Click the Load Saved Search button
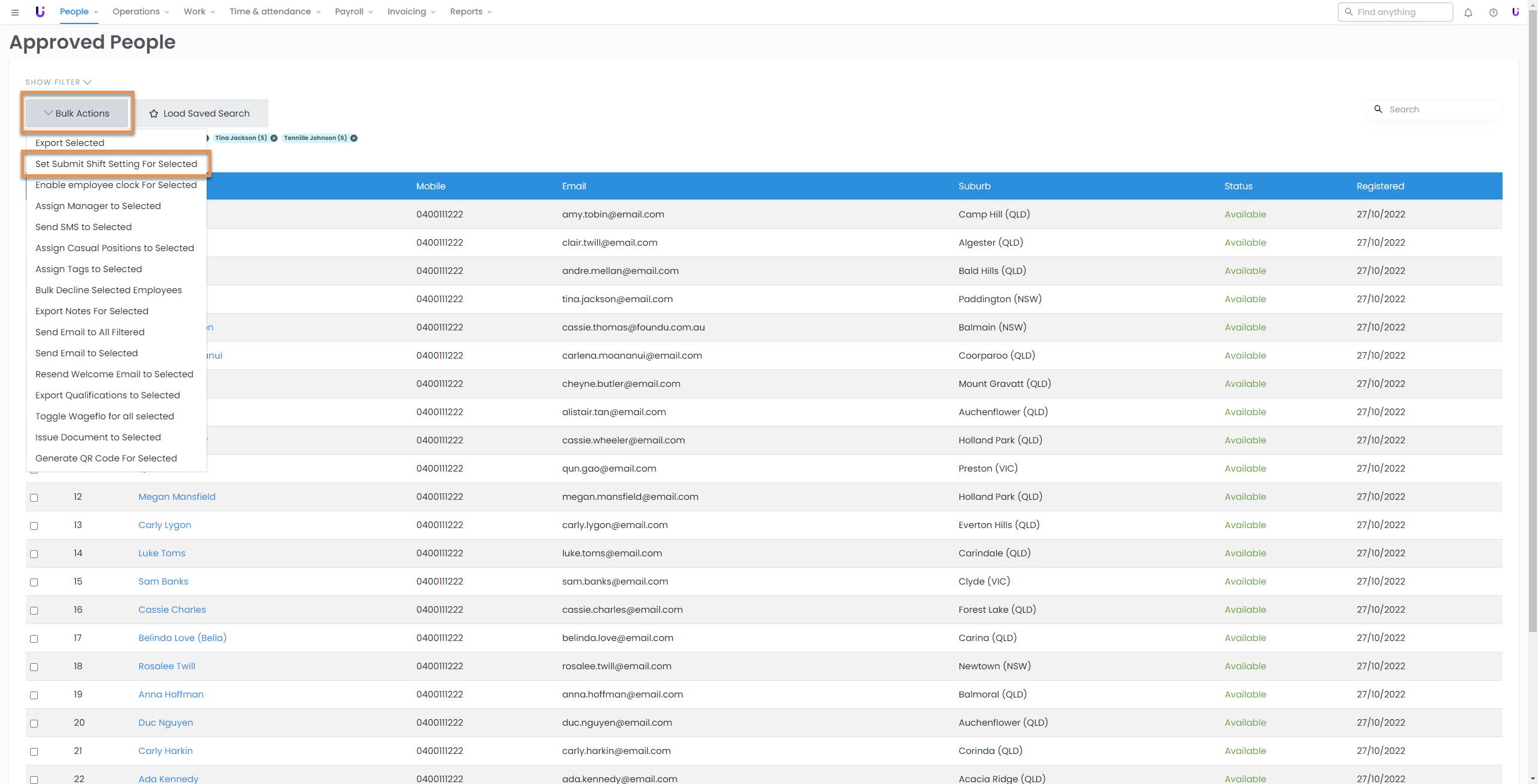Viewport: 1538px width, 784px height. tap(200, 114)
